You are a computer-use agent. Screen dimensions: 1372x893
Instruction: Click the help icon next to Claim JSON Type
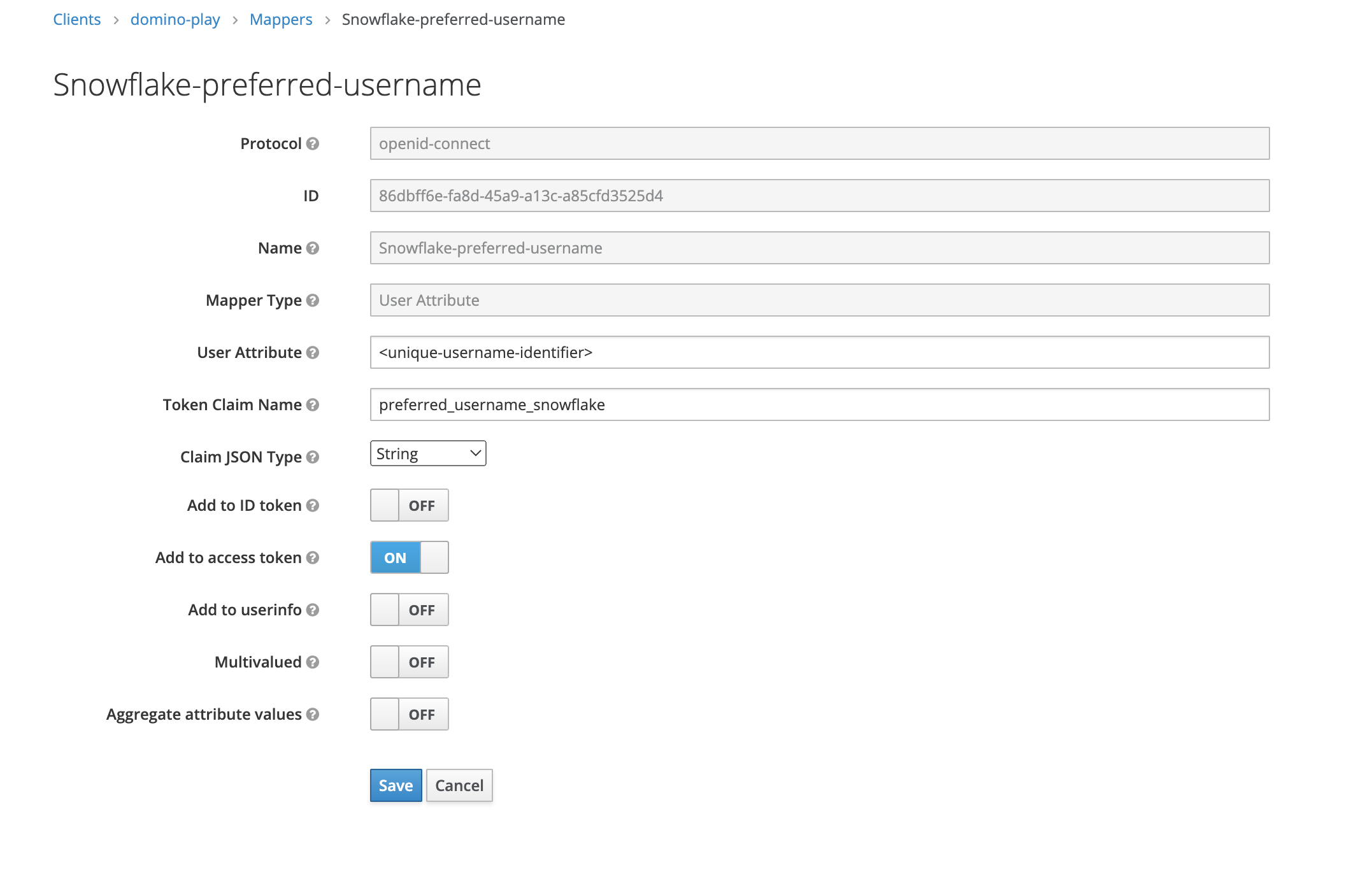tap(312, 457)
